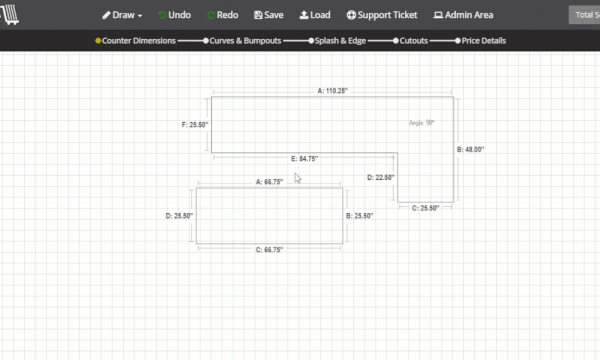Click the green Redo arrow icon
The height and width of the screenshot is (360, 600).
click(210, 15)
